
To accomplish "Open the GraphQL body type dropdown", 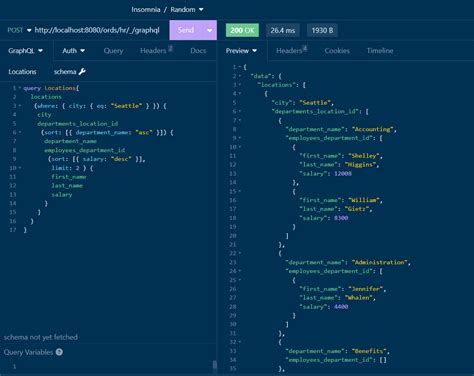I will 26,51.
